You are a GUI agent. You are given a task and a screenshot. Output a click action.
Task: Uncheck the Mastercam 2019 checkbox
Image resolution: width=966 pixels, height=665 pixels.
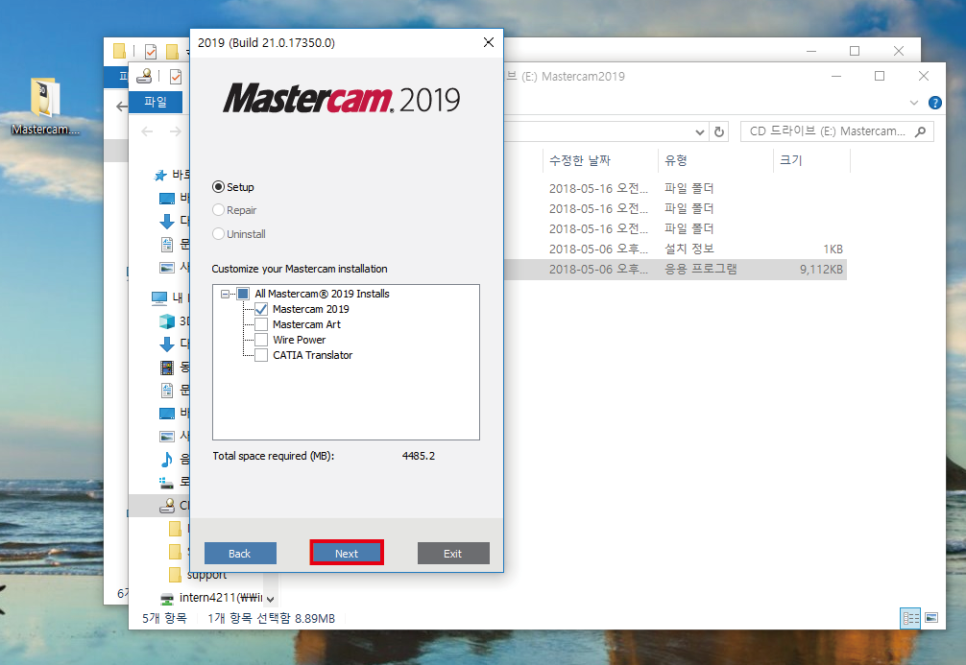pos(261,309)
